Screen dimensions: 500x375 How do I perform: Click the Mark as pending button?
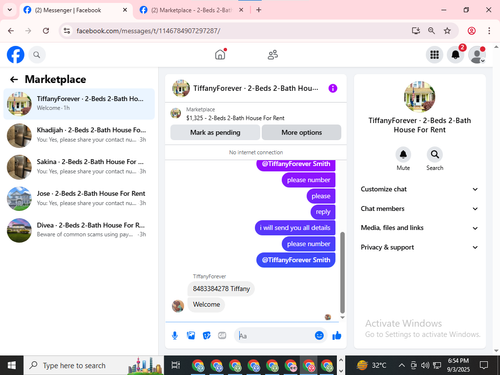tap(215, 132)
